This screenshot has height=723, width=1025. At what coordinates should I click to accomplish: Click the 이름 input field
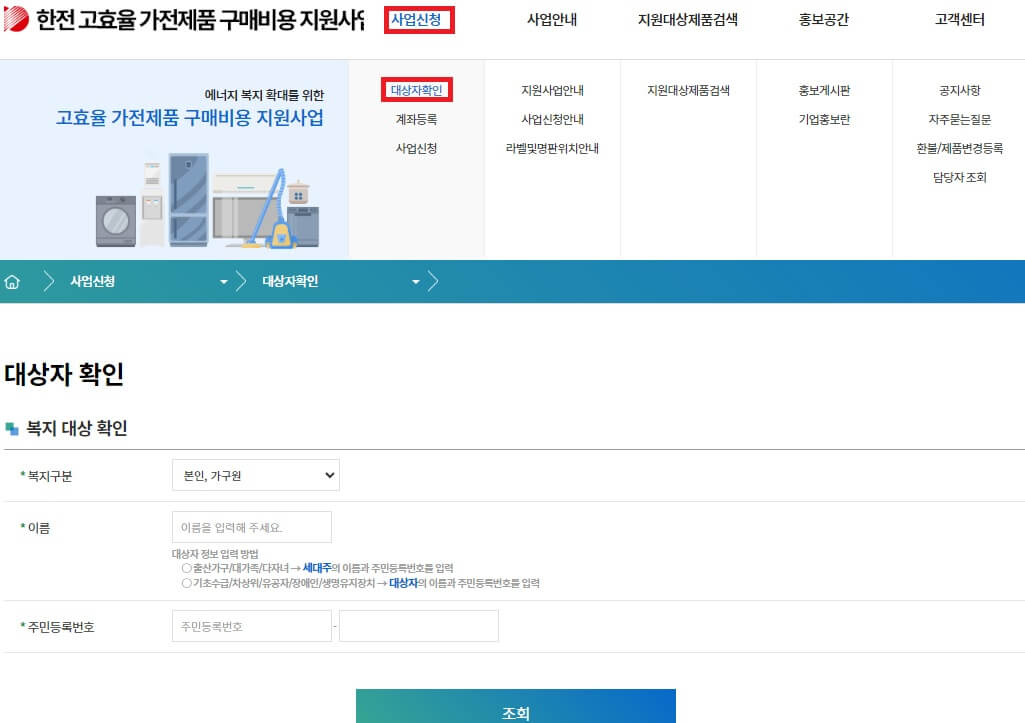pyautogui.click(x=252, y=527)
